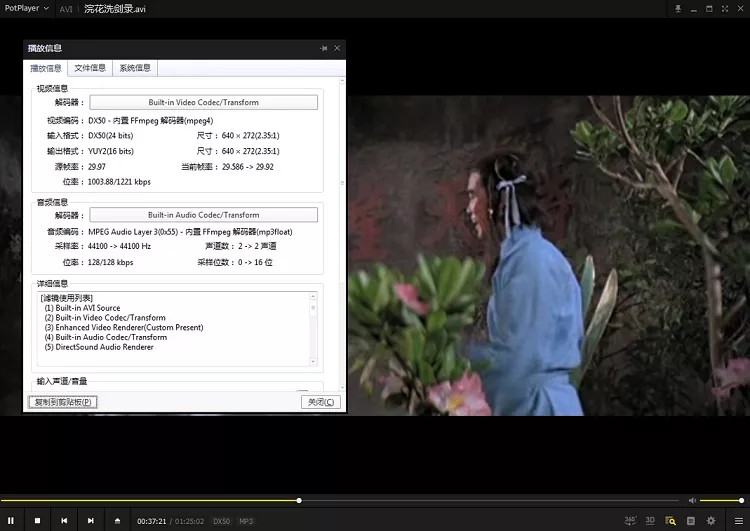Skip to the next file

point(91,520)
